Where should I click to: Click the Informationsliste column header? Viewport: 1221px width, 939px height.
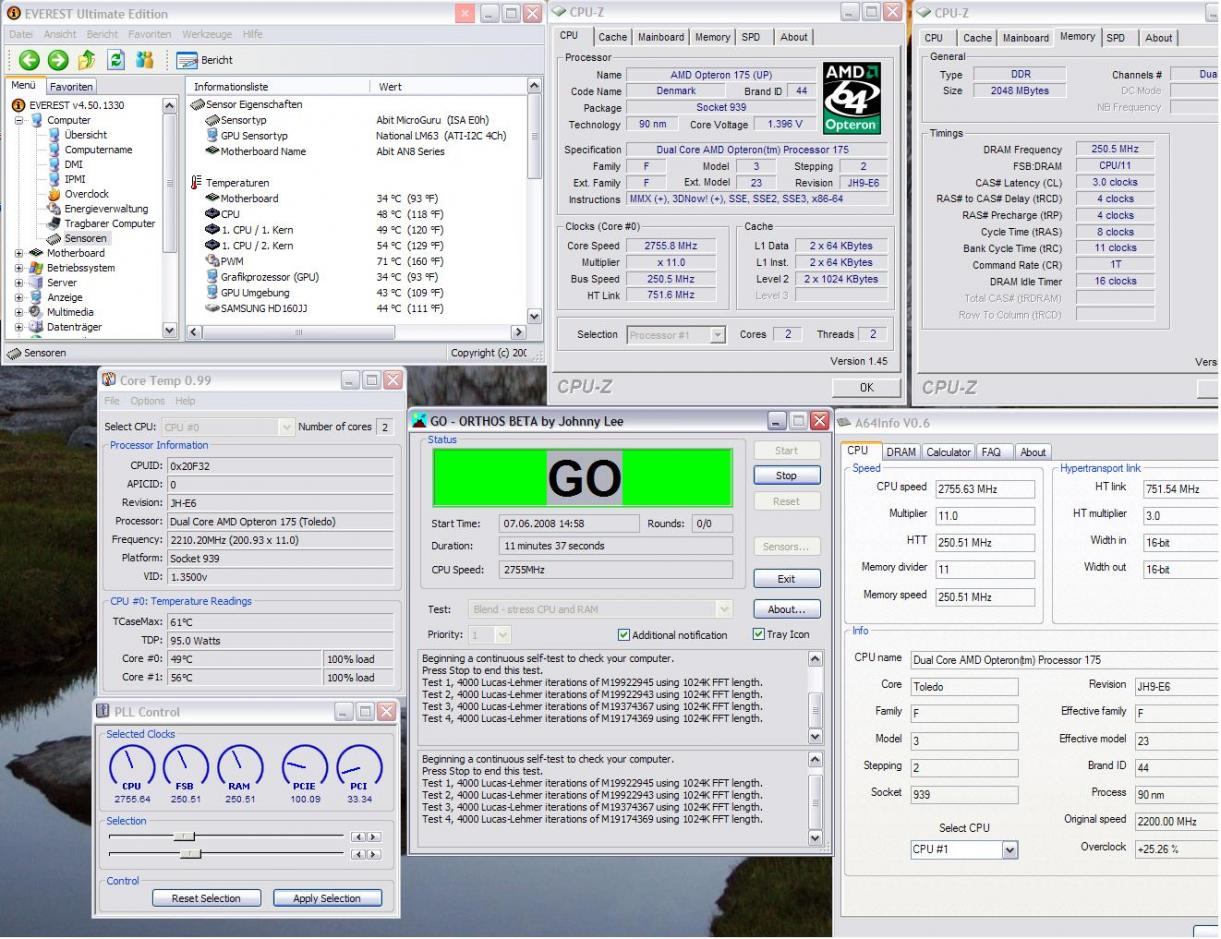[276, 87]
